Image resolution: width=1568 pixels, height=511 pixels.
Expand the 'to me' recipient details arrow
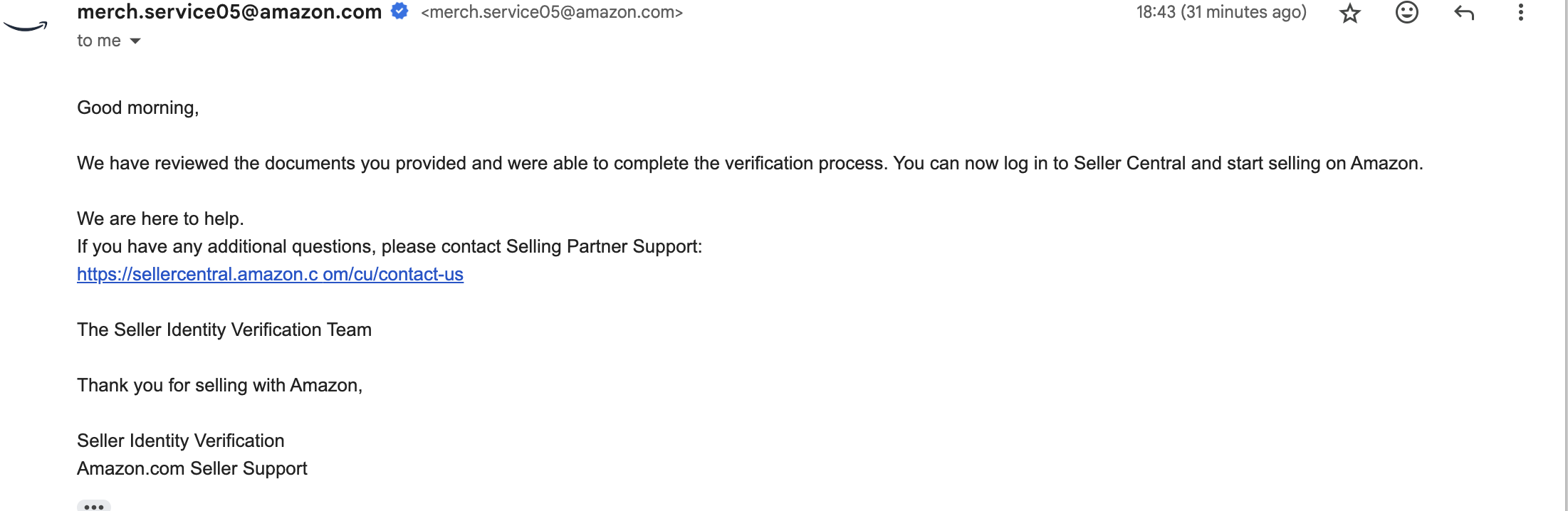135,41
